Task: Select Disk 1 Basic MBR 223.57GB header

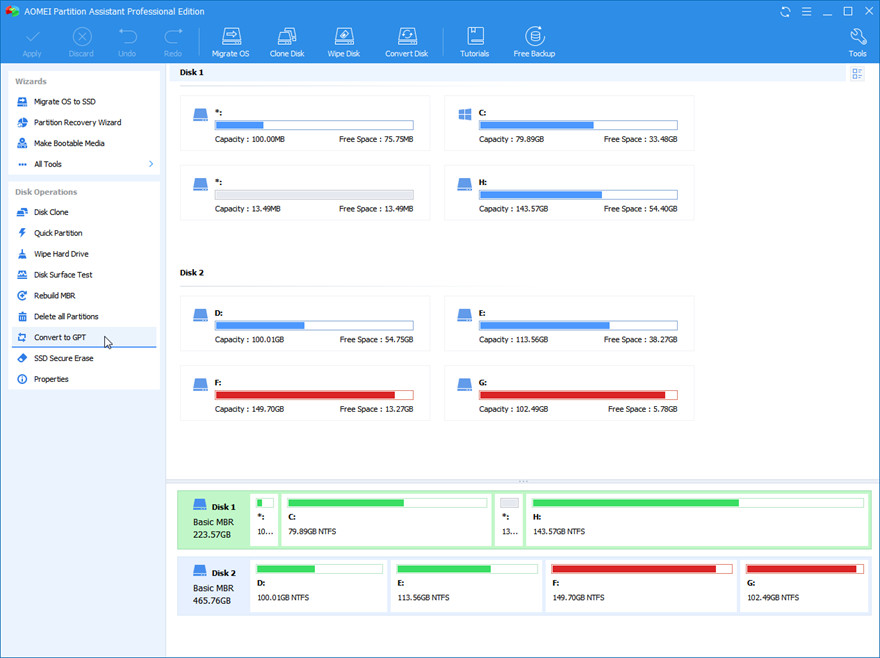Action: point(214,520)
